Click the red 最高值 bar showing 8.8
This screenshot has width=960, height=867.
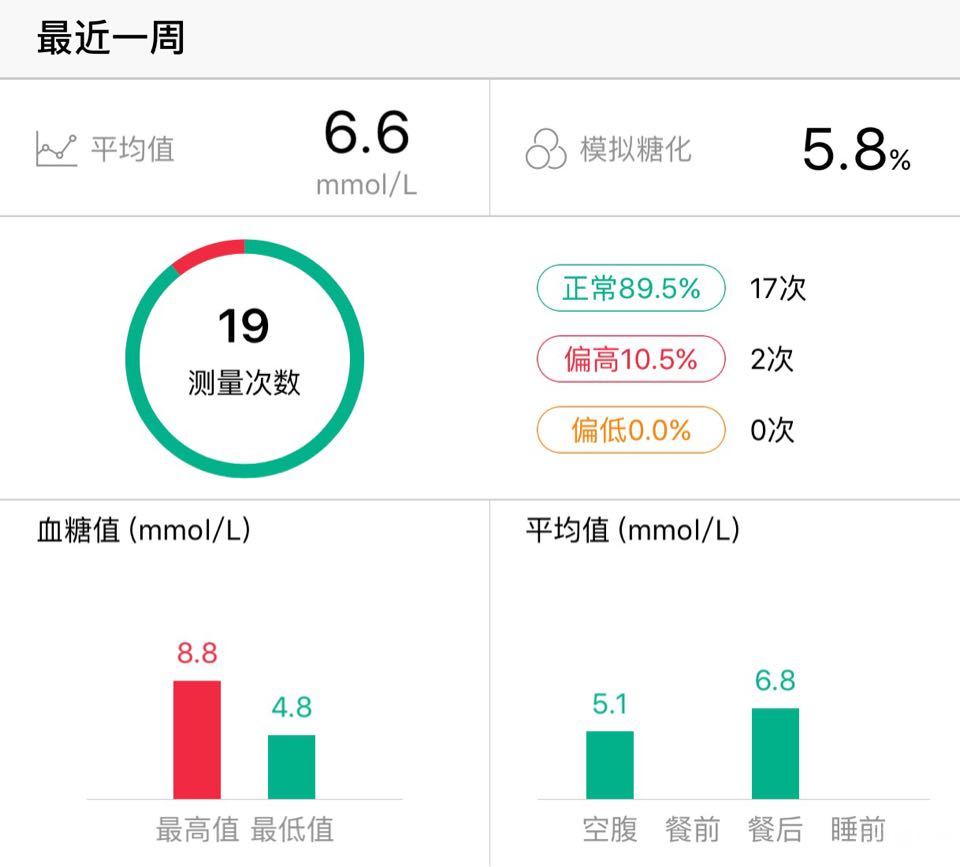point(197,740)
